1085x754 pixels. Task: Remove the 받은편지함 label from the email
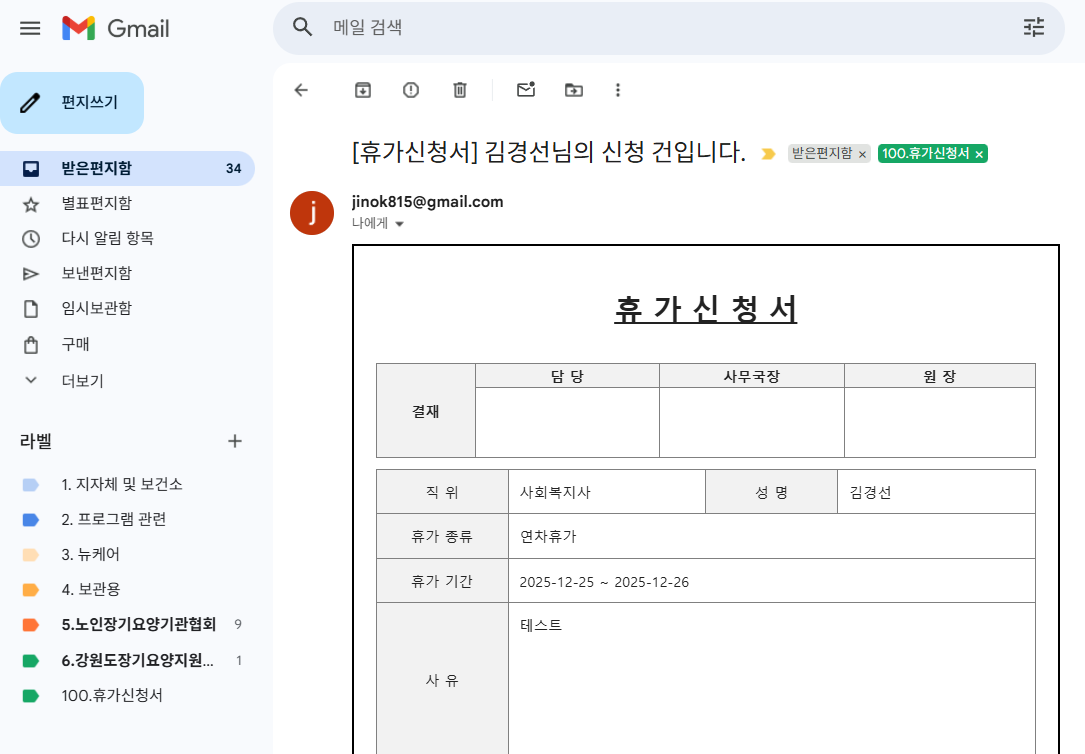(x=862, y=154)
